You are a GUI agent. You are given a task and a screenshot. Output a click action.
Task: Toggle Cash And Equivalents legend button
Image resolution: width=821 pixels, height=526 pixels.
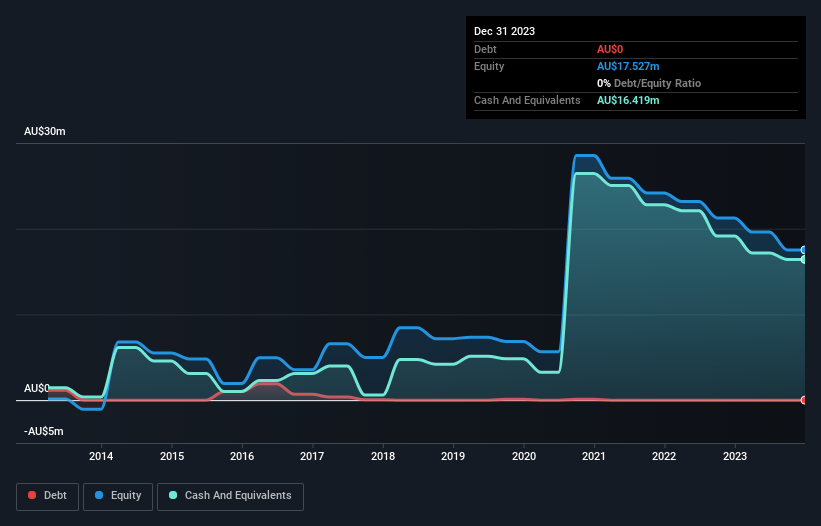click(x=230, y=497)
